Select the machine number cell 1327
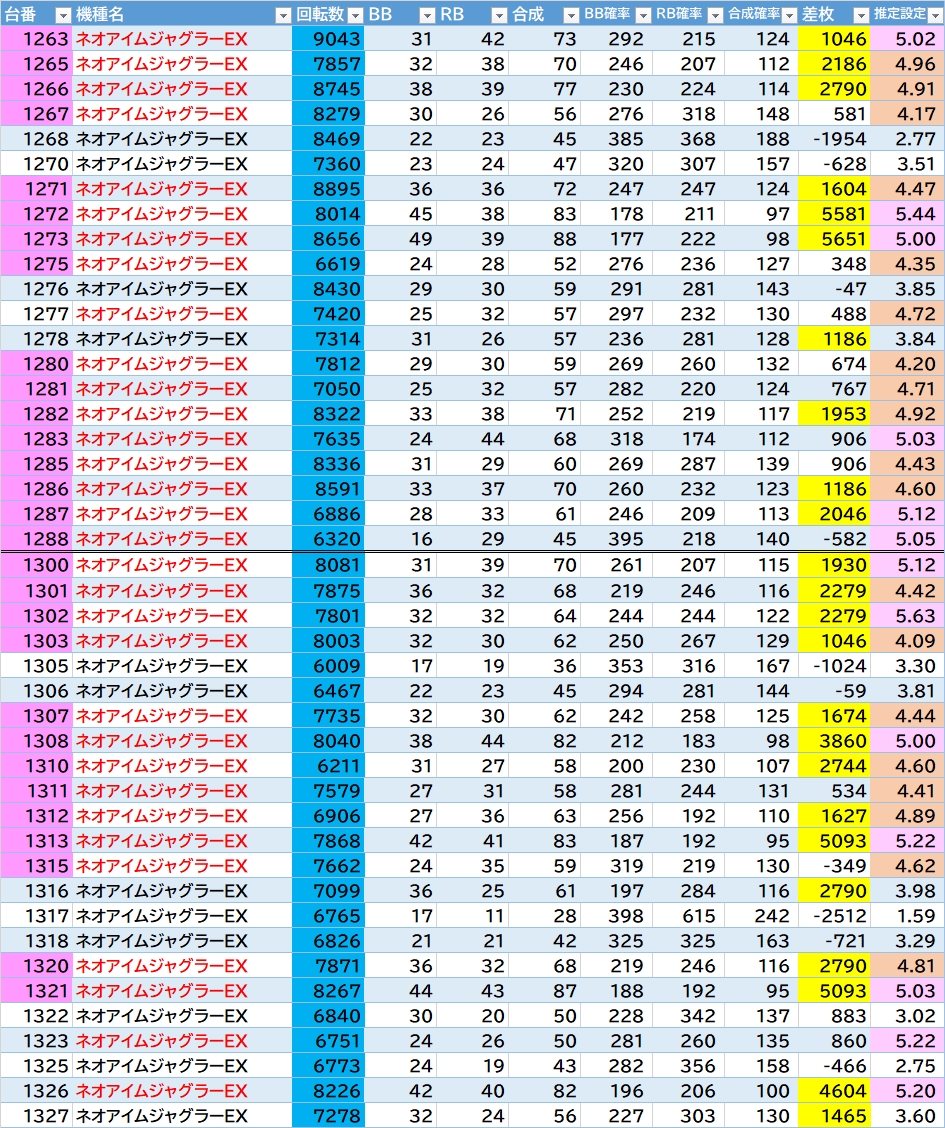This screenshot has height=1128, width=945. 37,1116
